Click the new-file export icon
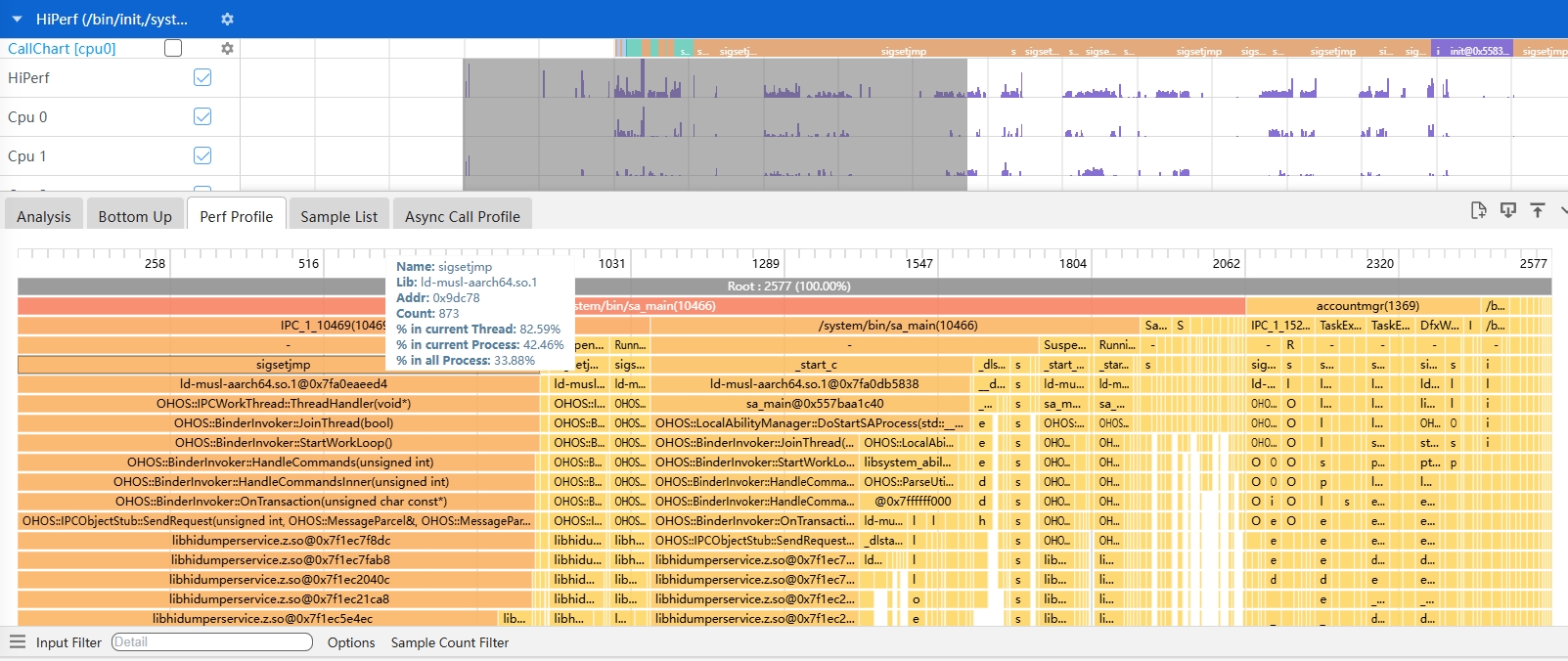1568x661 pixels. point(1478,210)
